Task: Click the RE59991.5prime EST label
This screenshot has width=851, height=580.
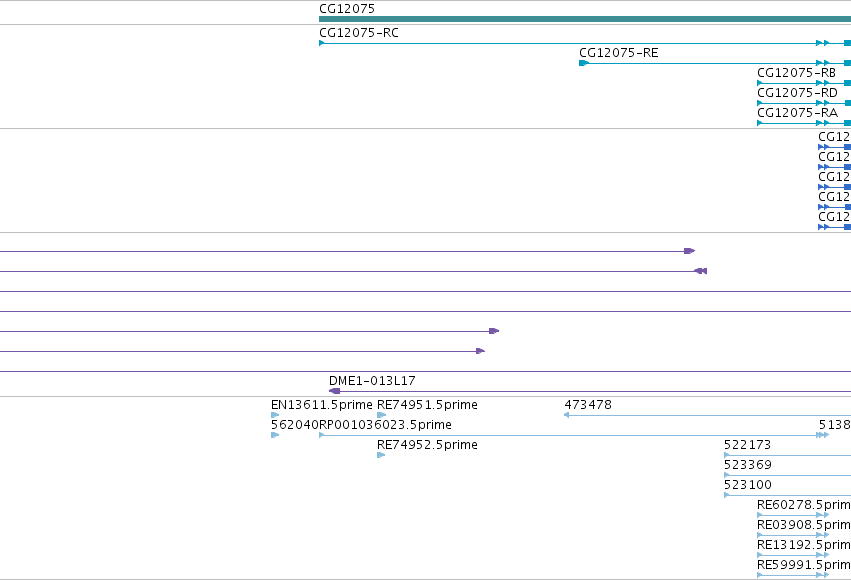Action: click(804, 565)
